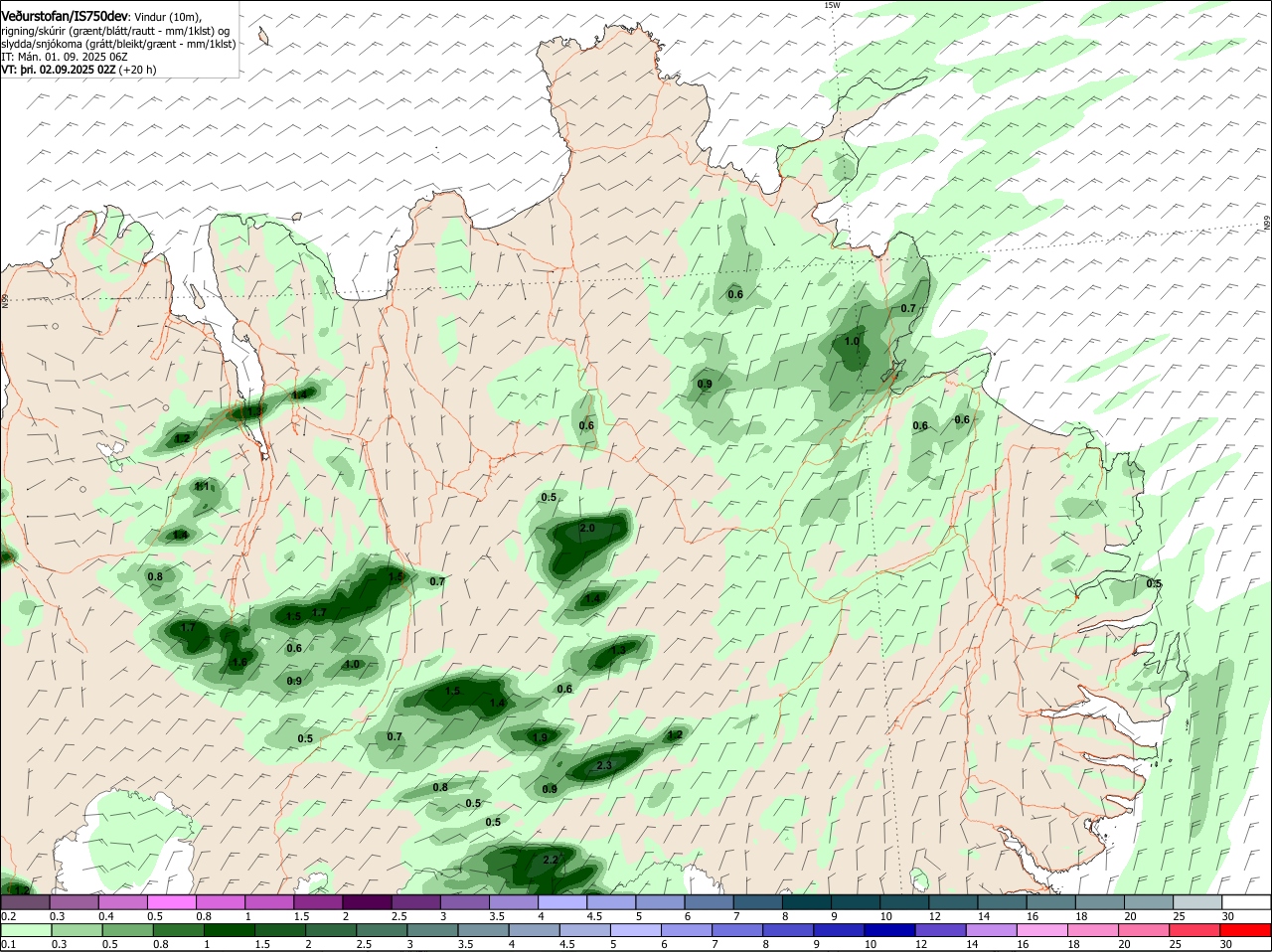Select the bright pink 0.5 swatch in the top legend
This screenshot has width=1272, height=952.
172,902
